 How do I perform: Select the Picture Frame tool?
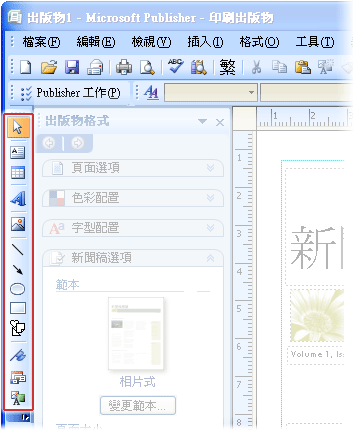click(x=18, y=224)
